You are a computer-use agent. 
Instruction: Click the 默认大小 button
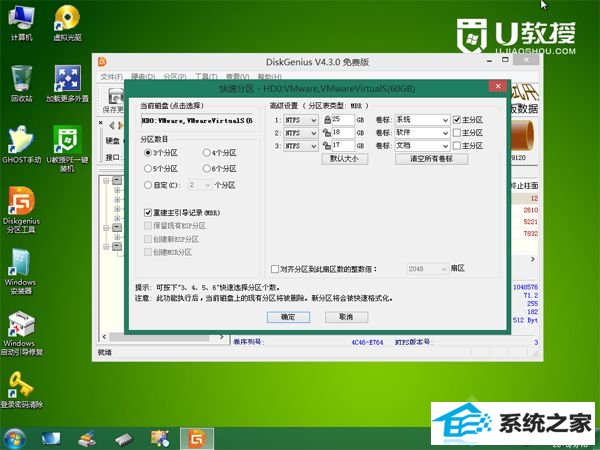click(x=345, y=159)
